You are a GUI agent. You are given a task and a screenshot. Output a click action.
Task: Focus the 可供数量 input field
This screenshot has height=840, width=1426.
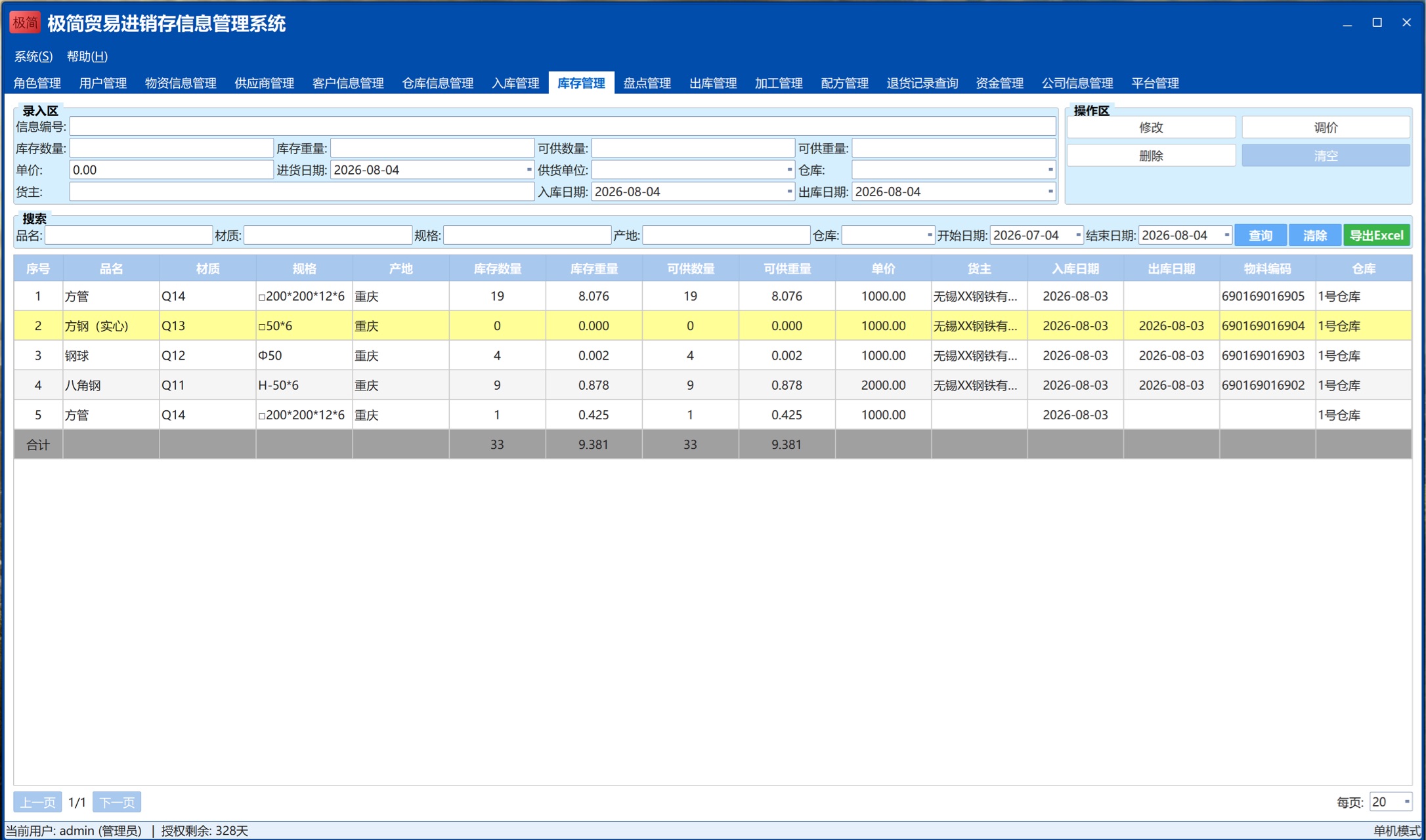click(x=693, y=148)
